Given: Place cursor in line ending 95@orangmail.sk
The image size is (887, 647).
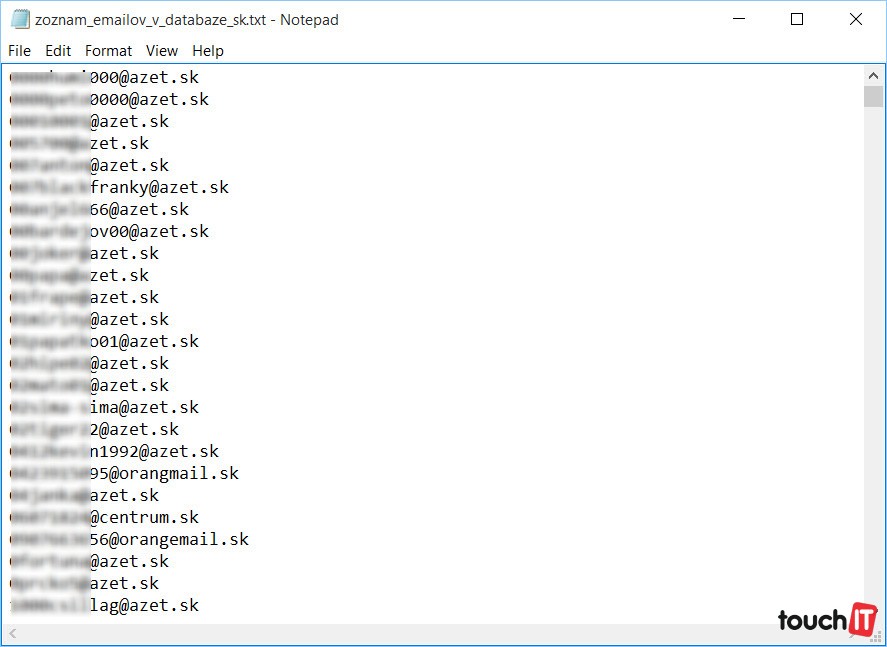Looking at the screenshot, I should pyautogui.click(x=124, y=473).
